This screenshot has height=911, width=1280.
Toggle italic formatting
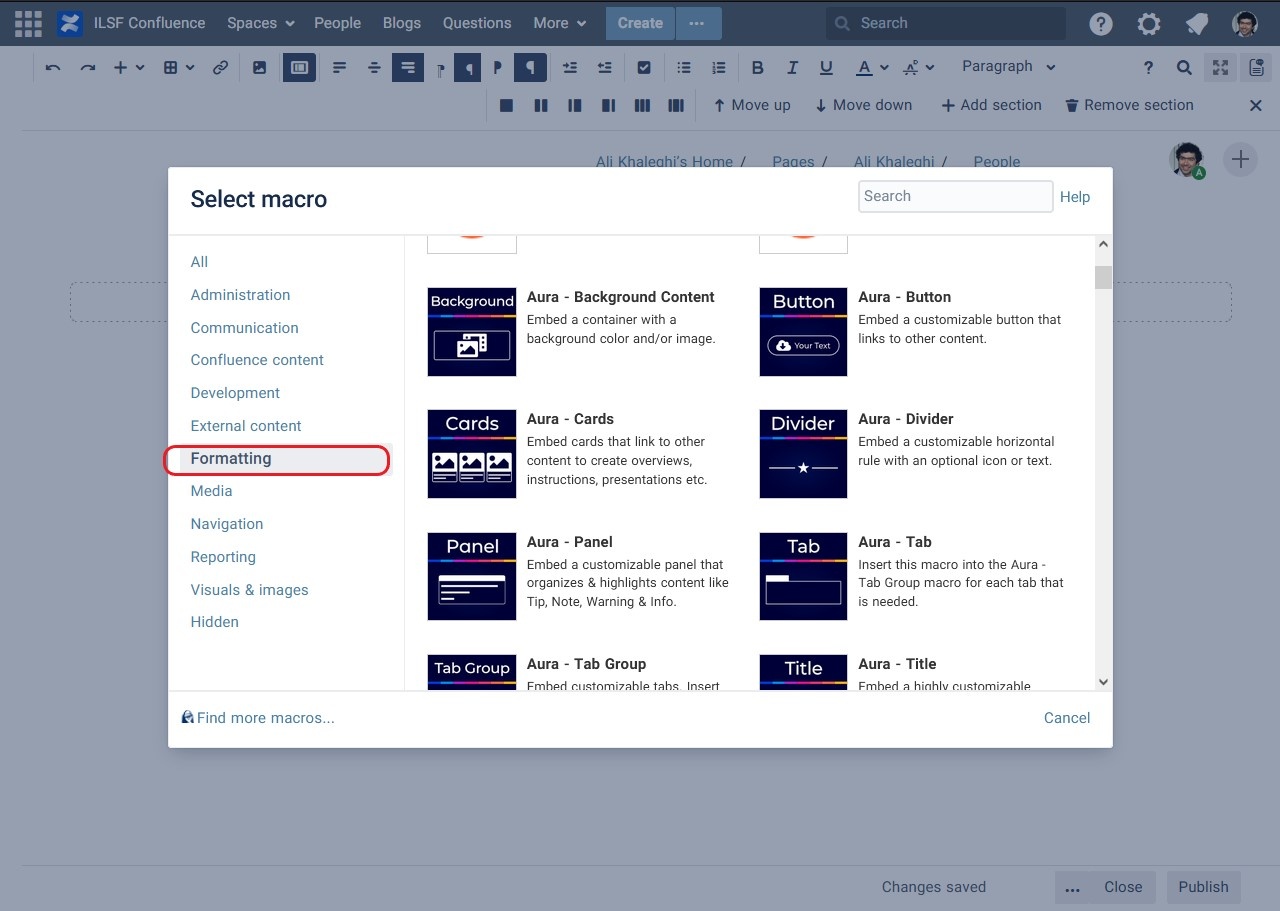(x=792, y=68)
